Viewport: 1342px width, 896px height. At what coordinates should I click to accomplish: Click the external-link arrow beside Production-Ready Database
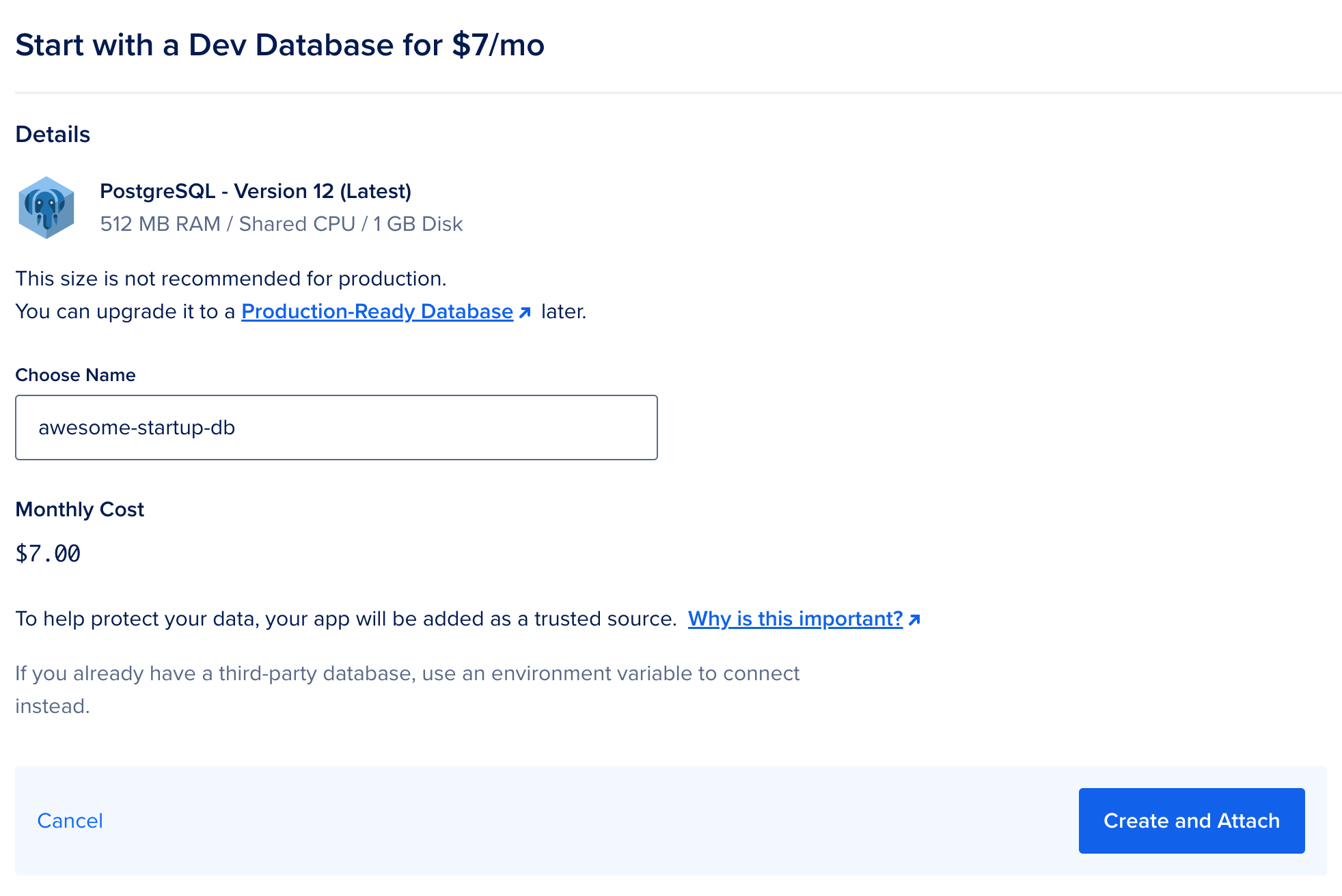tap(525, 313)
